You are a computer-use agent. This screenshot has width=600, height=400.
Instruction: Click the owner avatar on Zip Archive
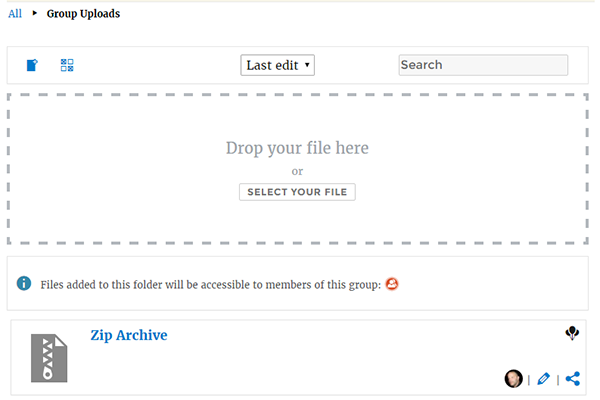[514, 379]
